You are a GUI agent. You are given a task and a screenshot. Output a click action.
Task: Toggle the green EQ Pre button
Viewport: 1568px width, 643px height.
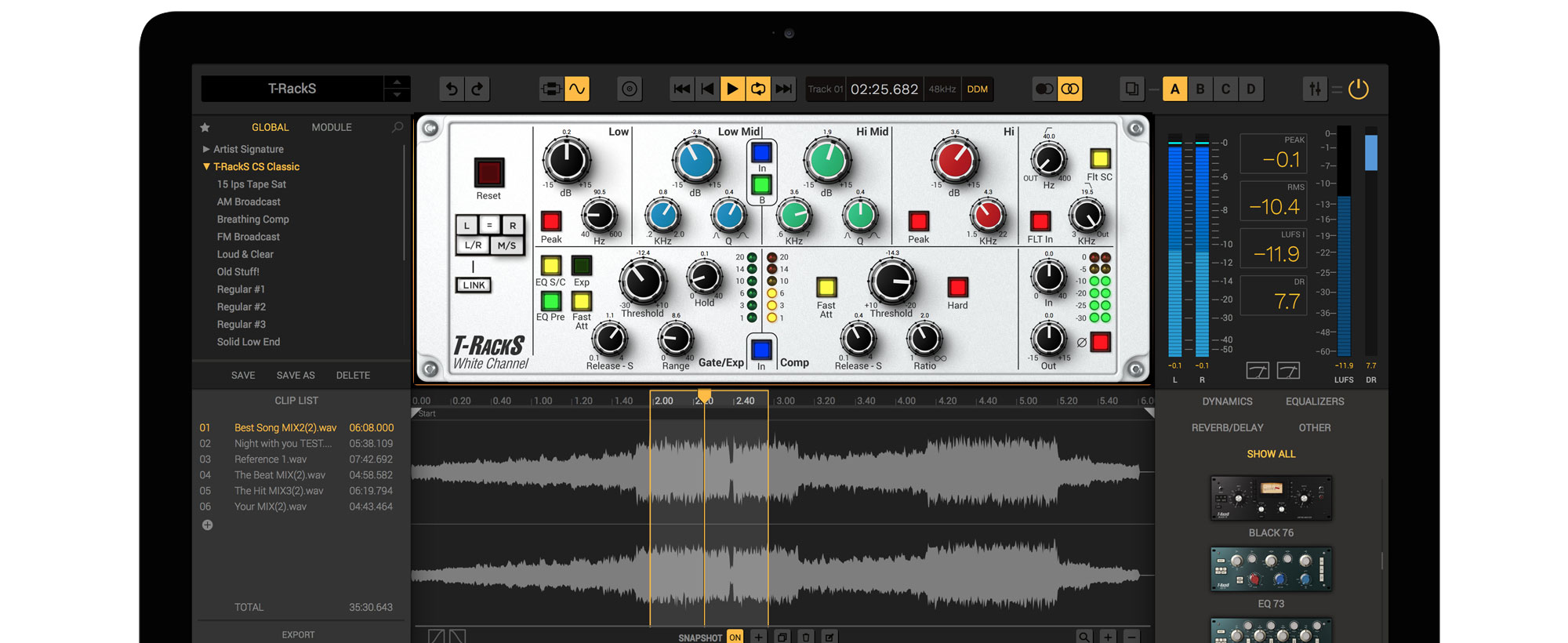(551, 300)
